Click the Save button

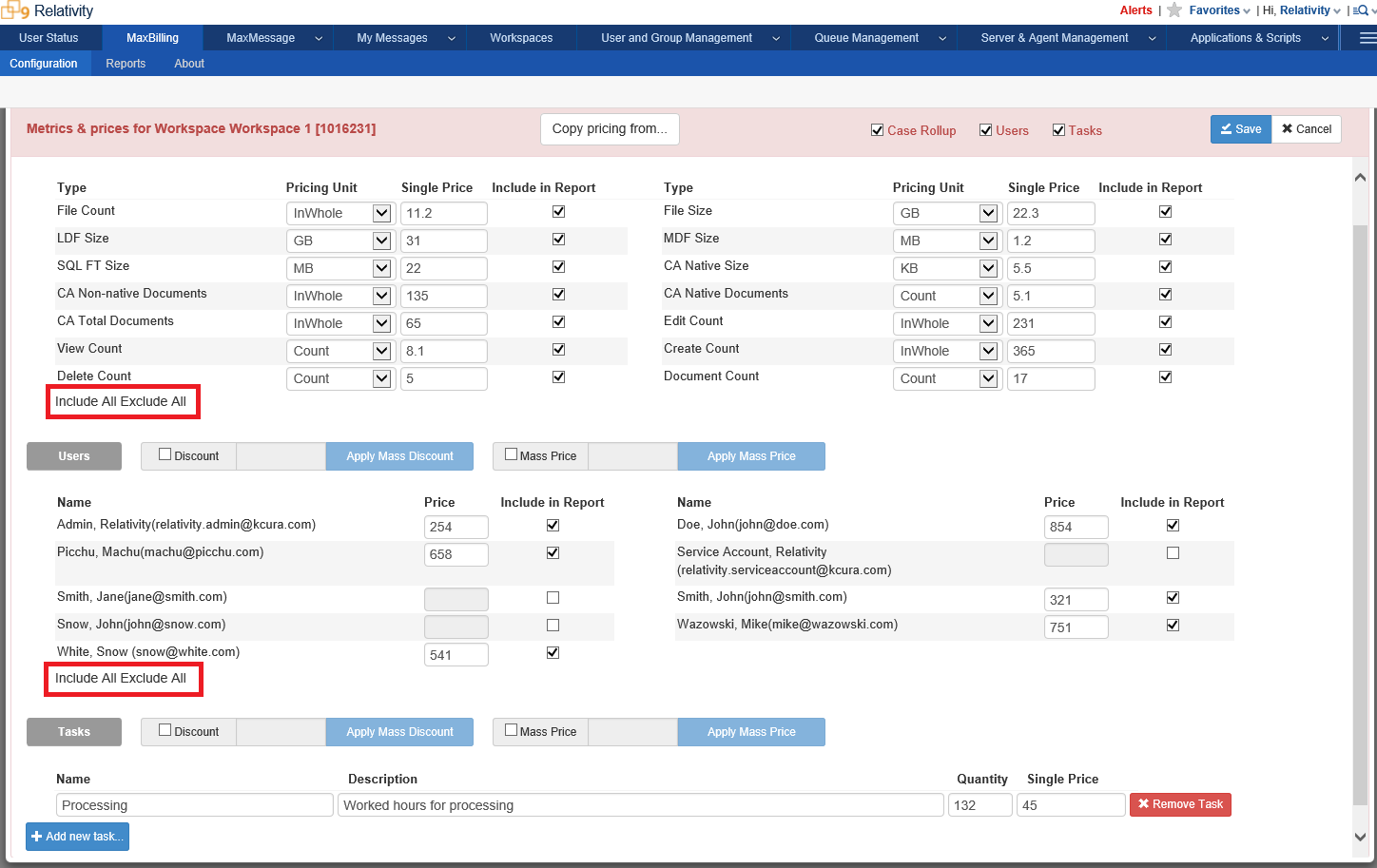point(1240,129)
